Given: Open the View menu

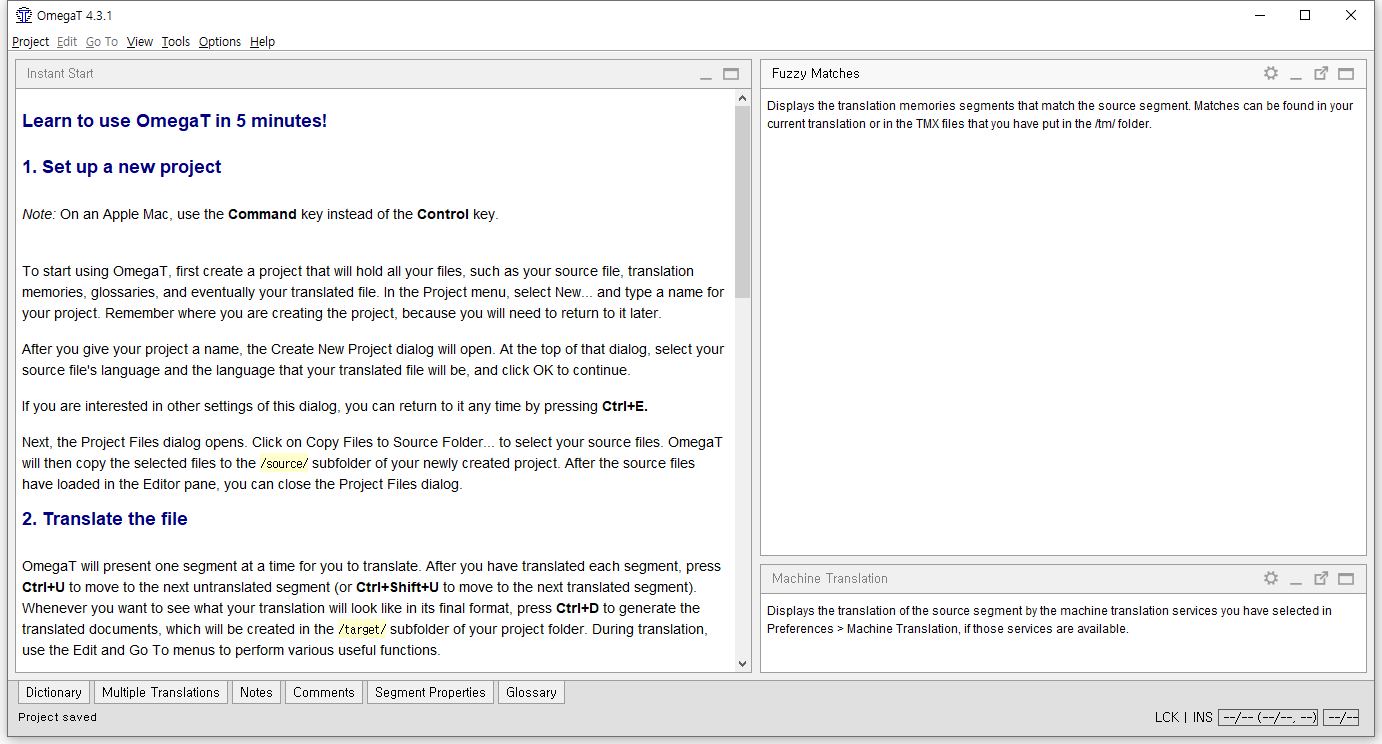Looking at the screenshot, I should [x=140, y=41].
